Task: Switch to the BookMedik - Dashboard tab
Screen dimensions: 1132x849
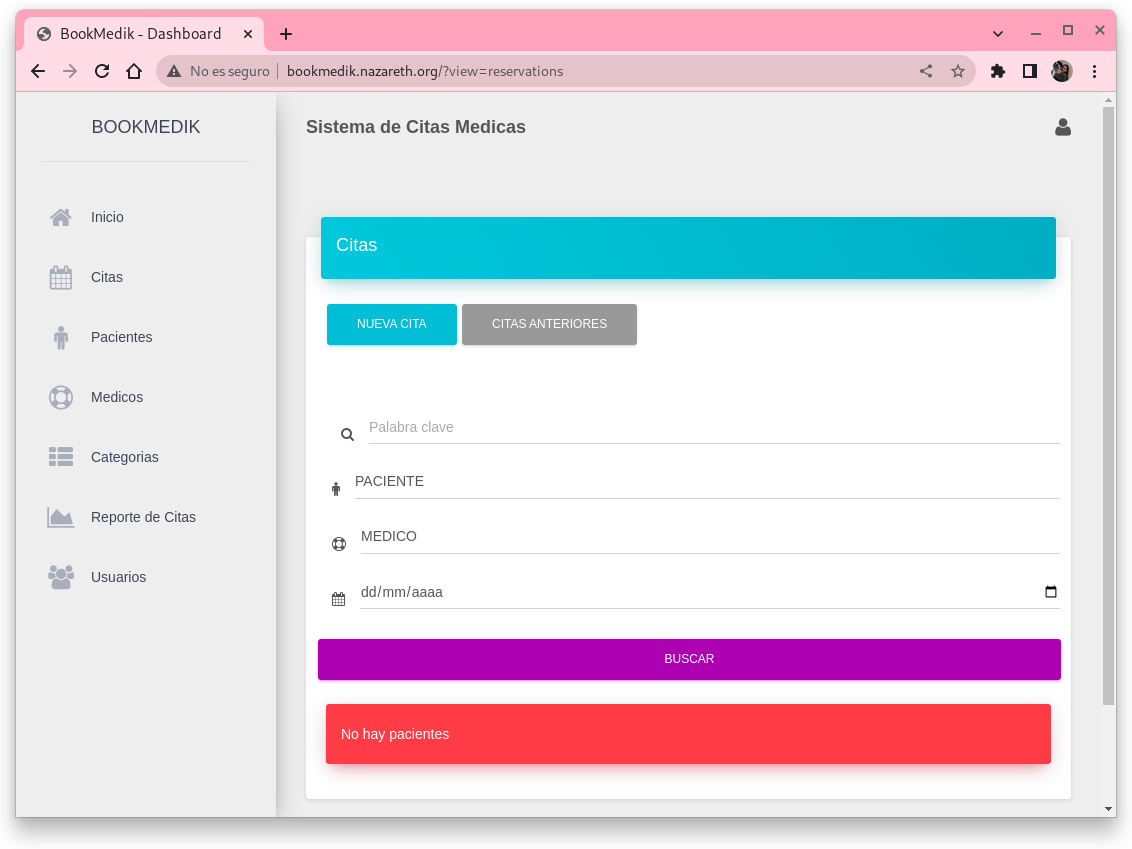Action: (140, 34)
